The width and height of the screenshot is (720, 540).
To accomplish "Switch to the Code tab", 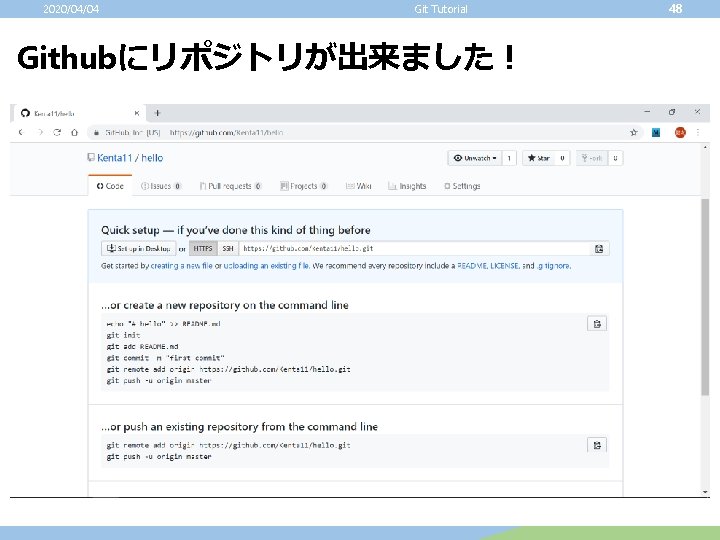I will click(110, 186).
